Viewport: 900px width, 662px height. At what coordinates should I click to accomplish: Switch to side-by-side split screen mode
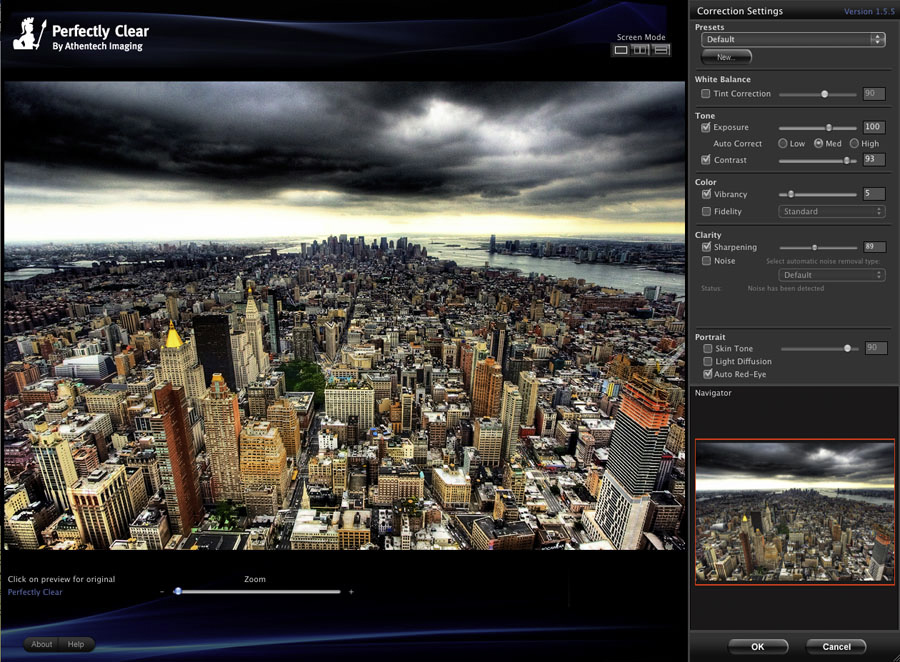pyautogui.click(x=641, y=50)
